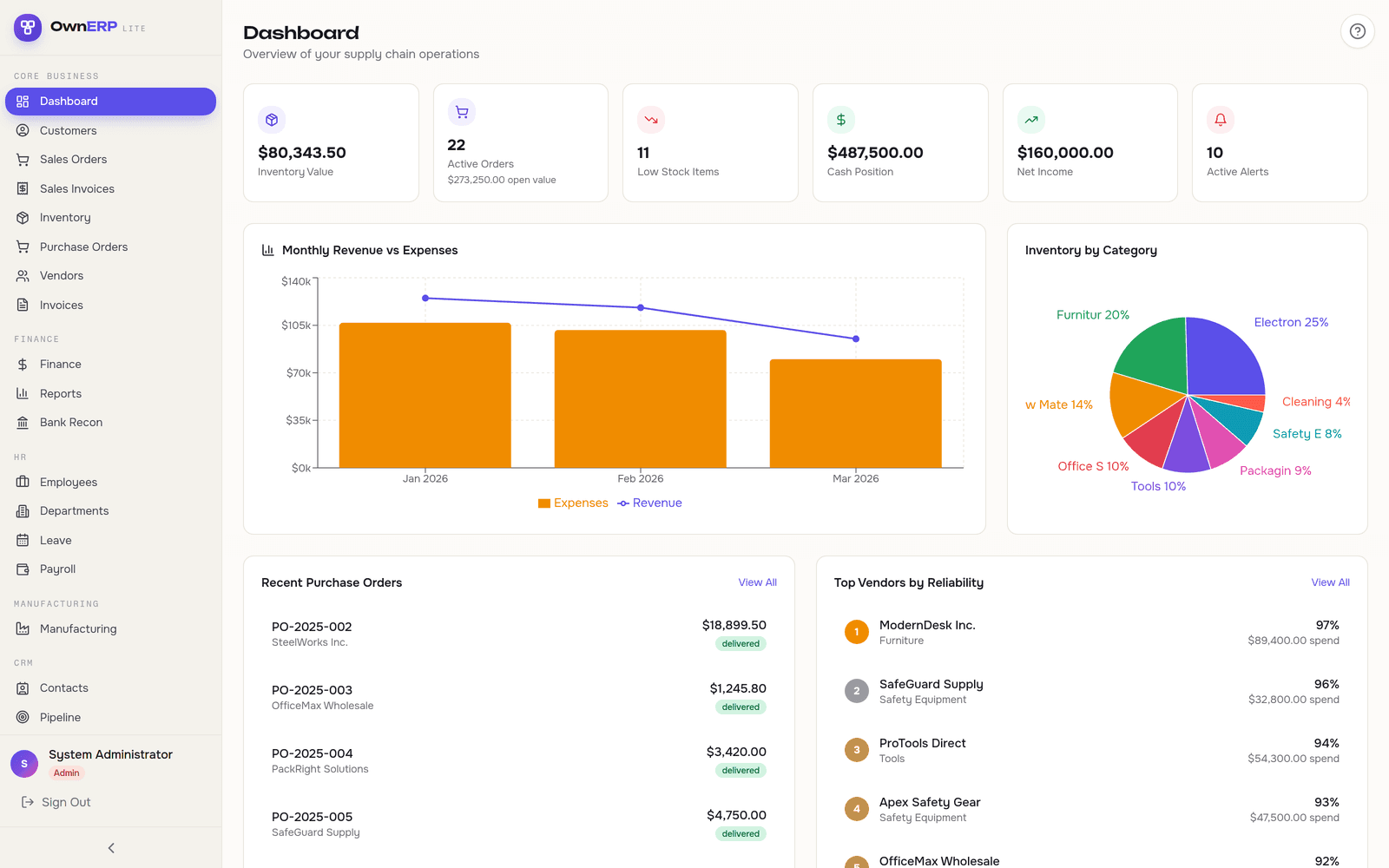Viewport: 1389px width, 868px height.
Task: Click the Mar 2026 expenses bar
Action: coord(856,414)
